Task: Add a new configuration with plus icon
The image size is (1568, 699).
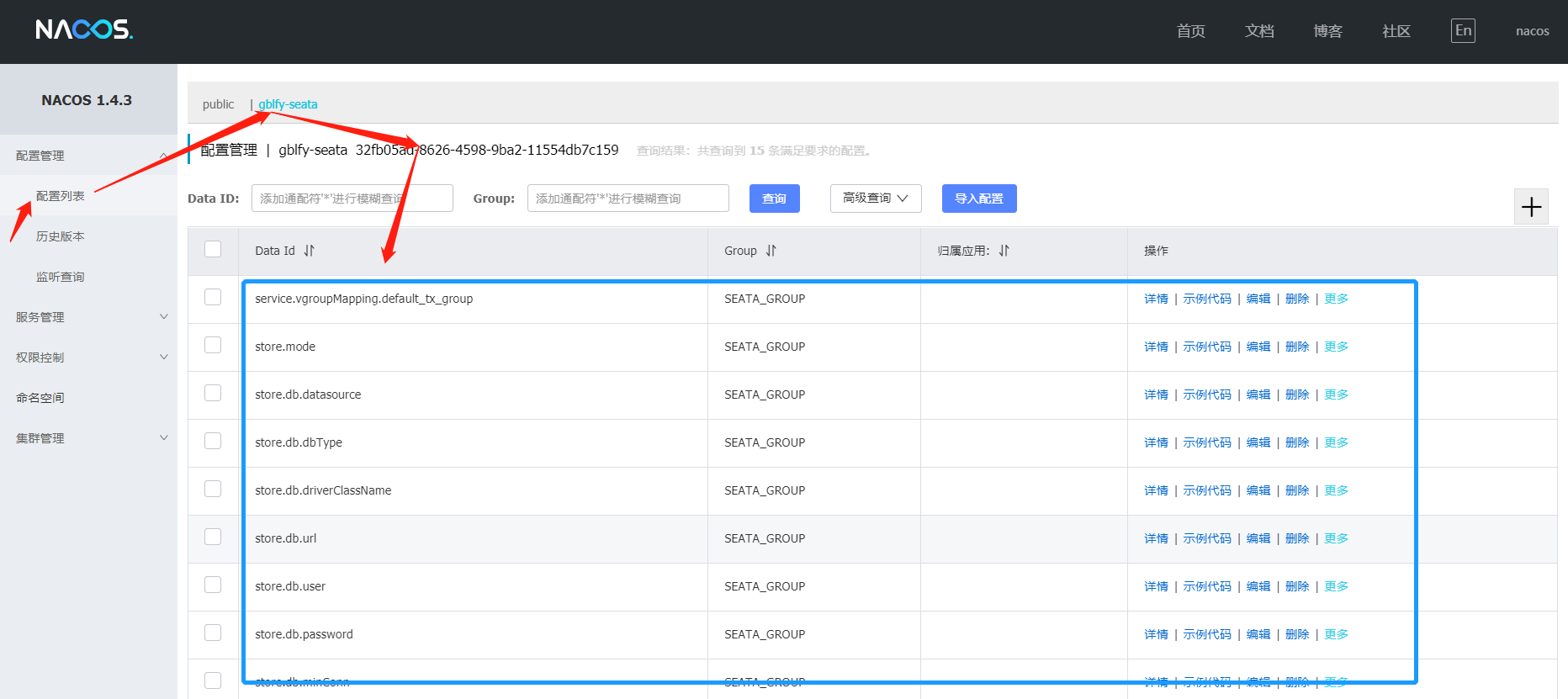Action: click(1531, 207)
